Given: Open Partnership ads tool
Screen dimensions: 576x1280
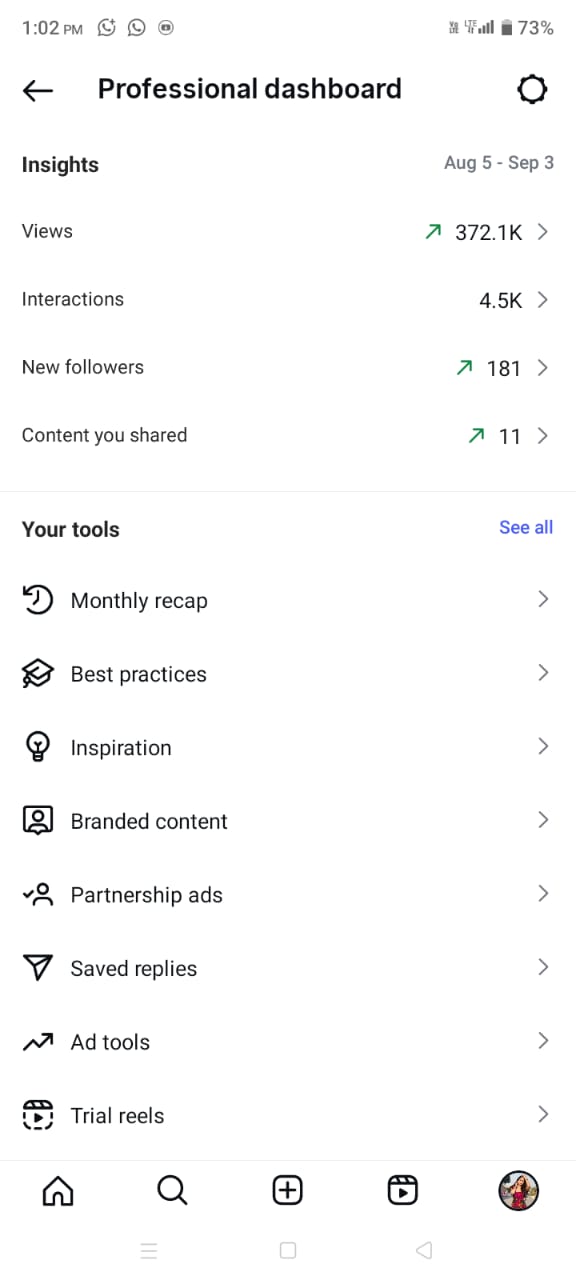Looking at the screenshot, I should pyautogui.click(x=288, y=895).
